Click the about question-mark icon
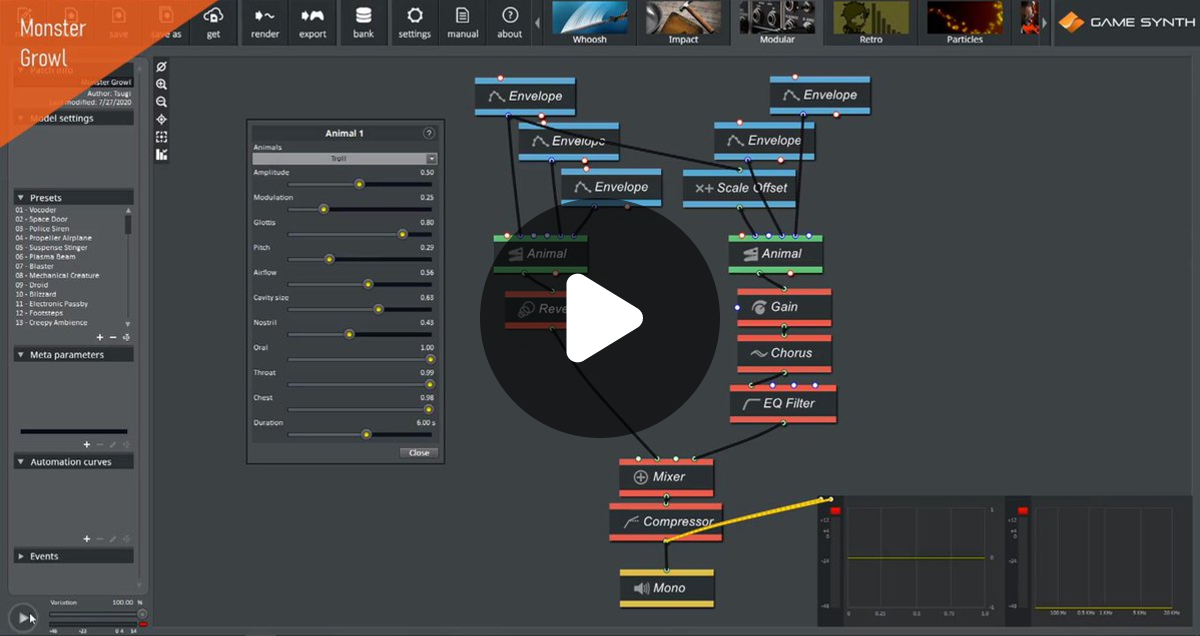Screen dimensions: 1200x636 point(510,16)
